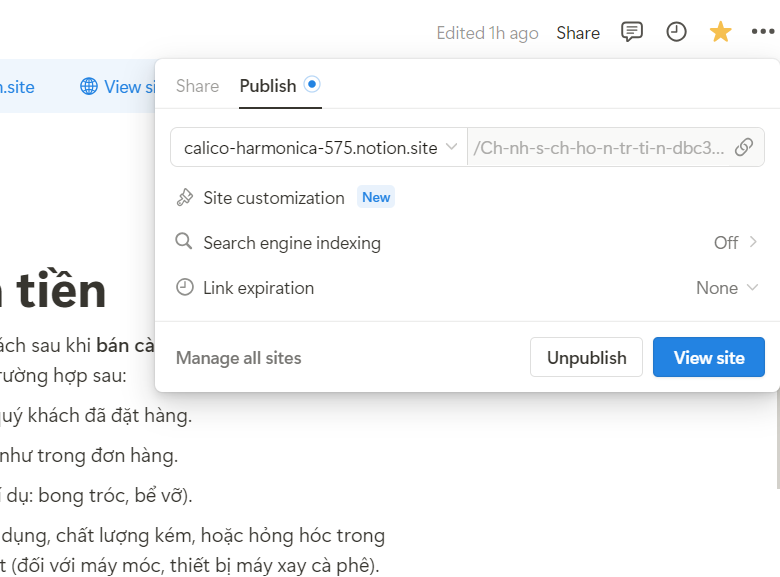Select the Publish tab

click(x=268, y=86)
